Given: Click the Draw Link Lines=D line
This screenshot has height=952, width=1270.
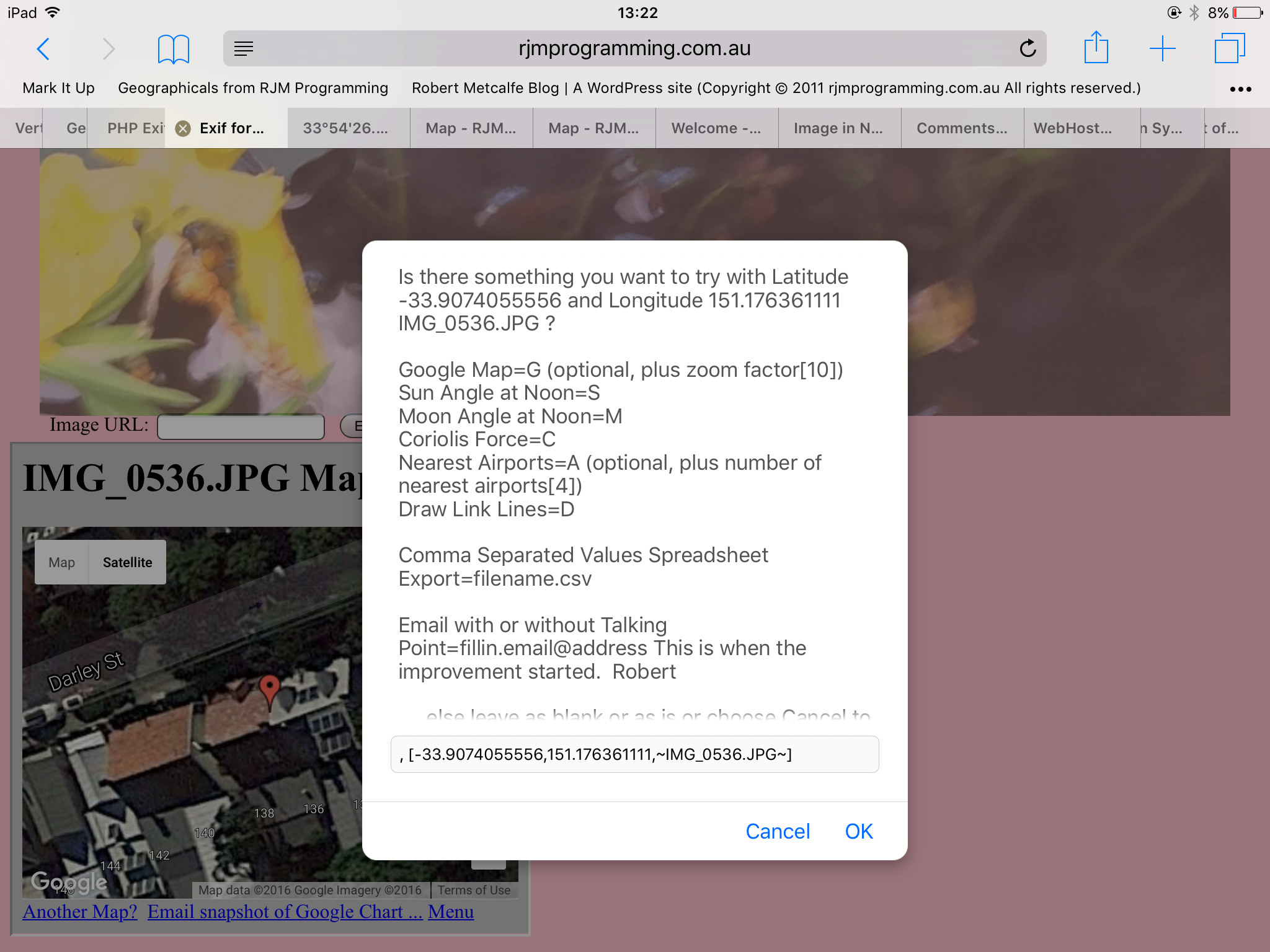Looking at the screenshot, I should [486, 509].
